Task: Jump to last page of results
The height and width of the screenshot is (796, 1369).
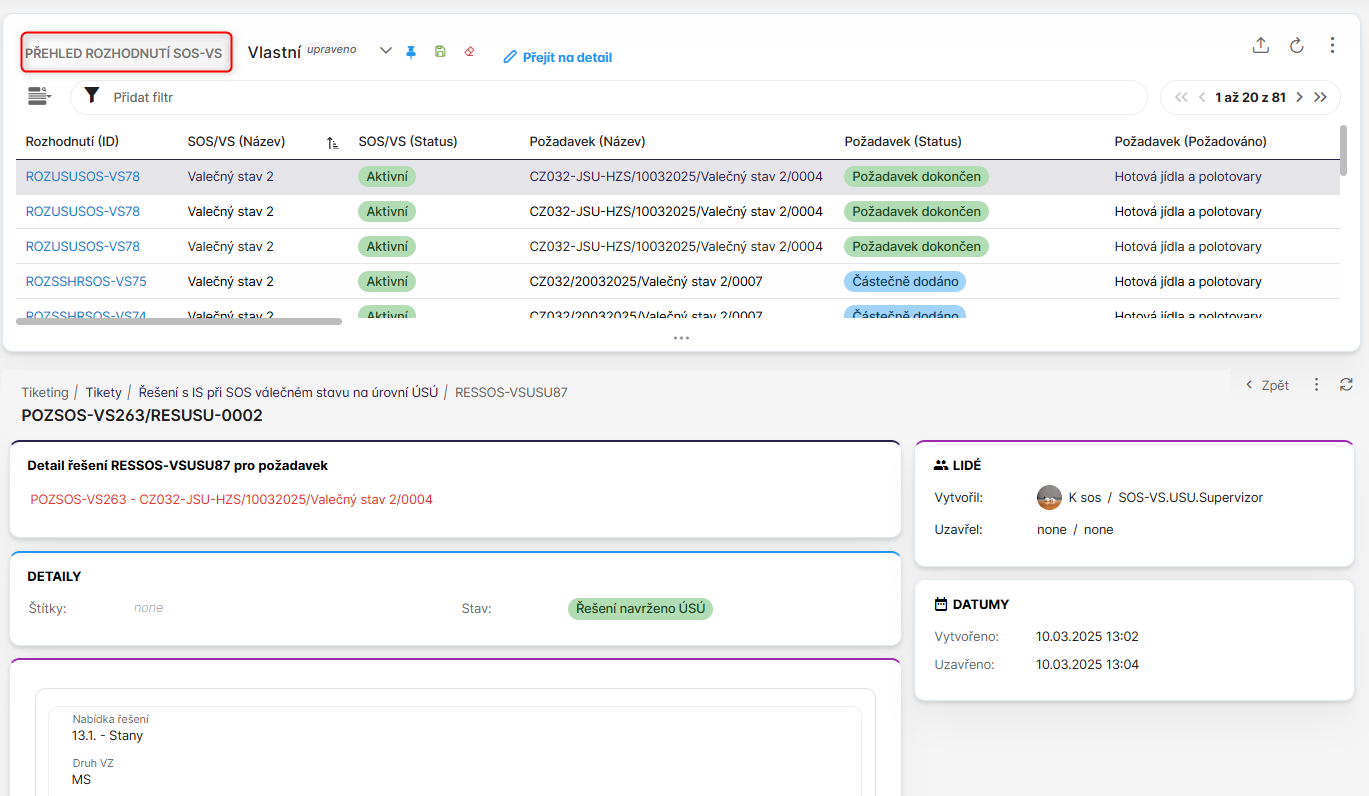Action: pyautogui.click(x=1320, y=97)
